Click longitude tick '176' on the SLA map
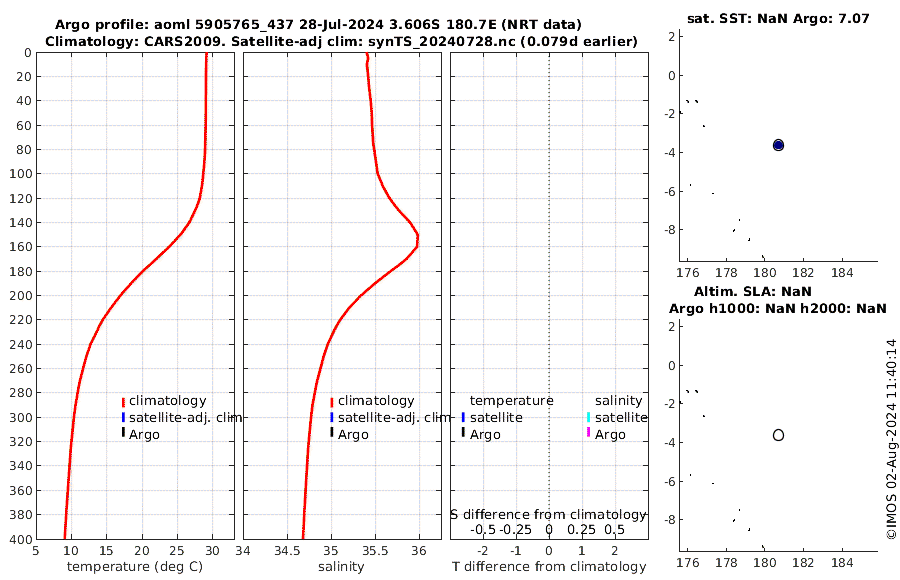The width and height of the screenshot is (900, 580). tap(688, 563)
